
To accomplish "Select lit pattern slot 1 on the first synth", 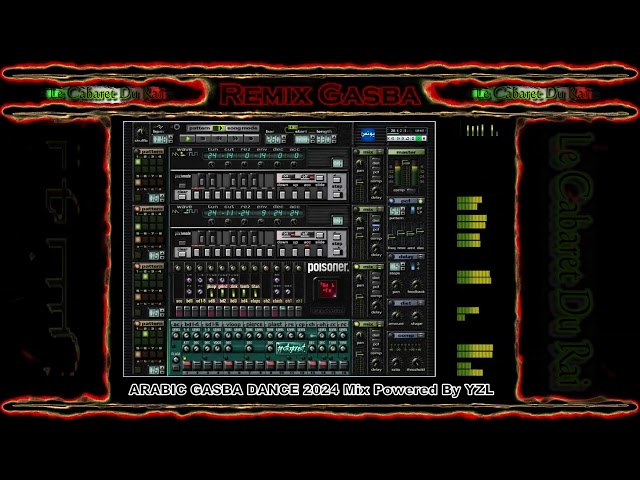I will click(138, 162).
